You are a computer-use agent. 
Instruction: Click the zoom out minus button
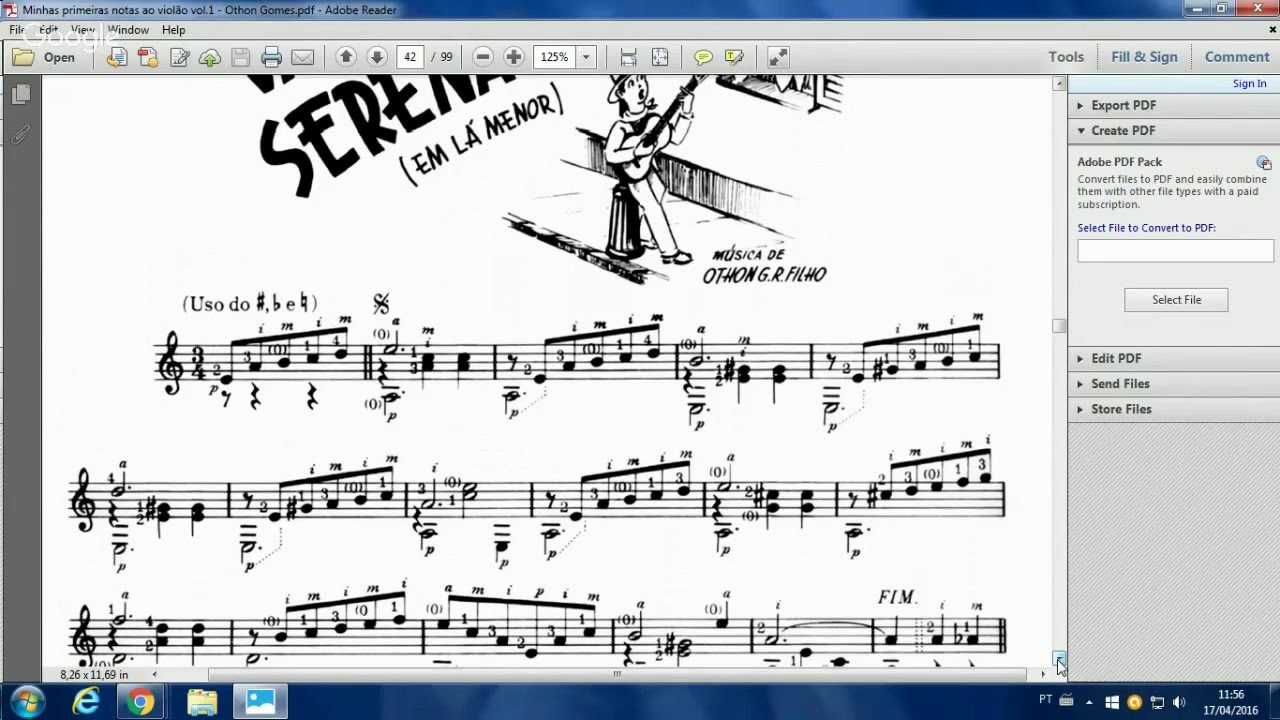[x=483, y=57]
